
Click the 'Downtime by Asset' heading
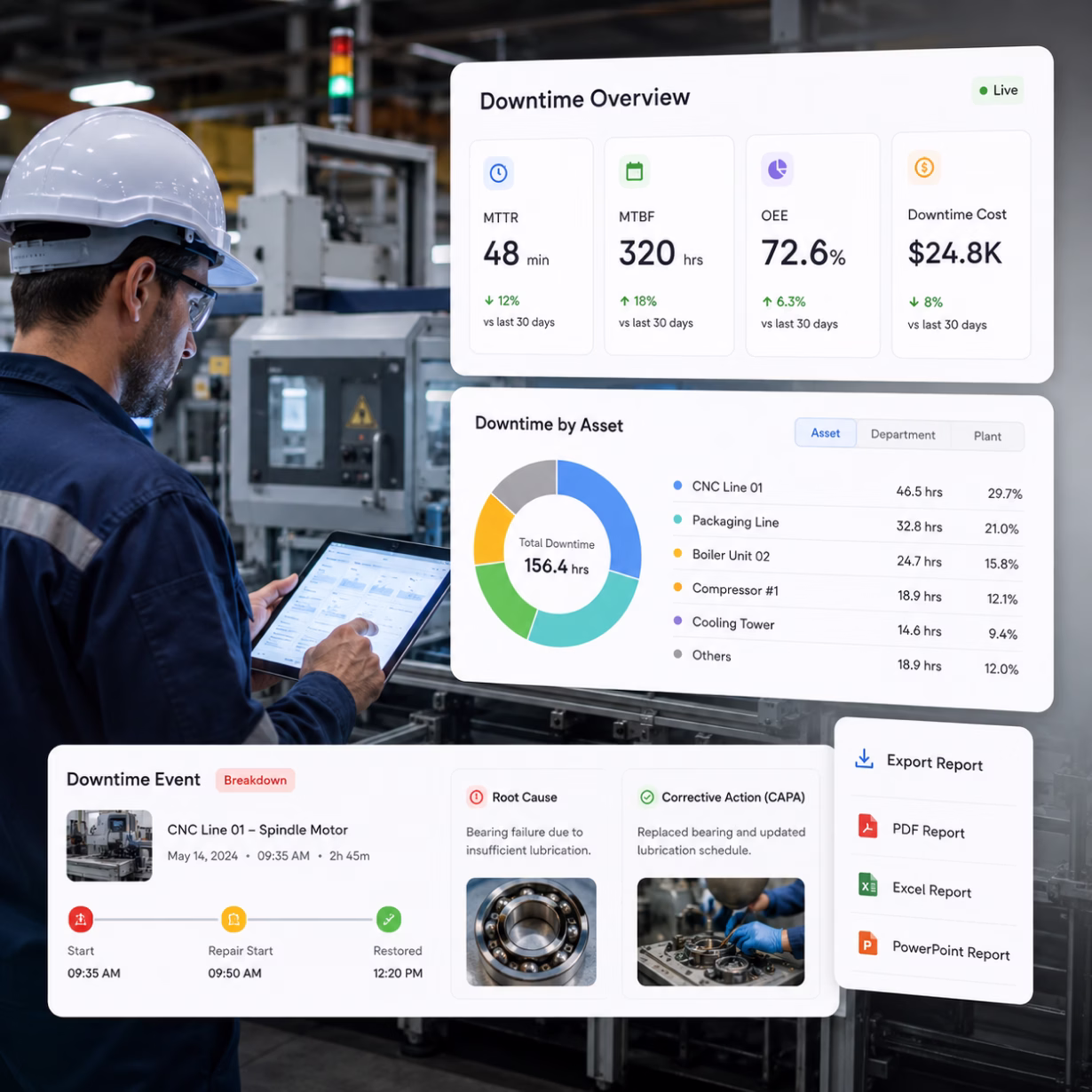549,424
